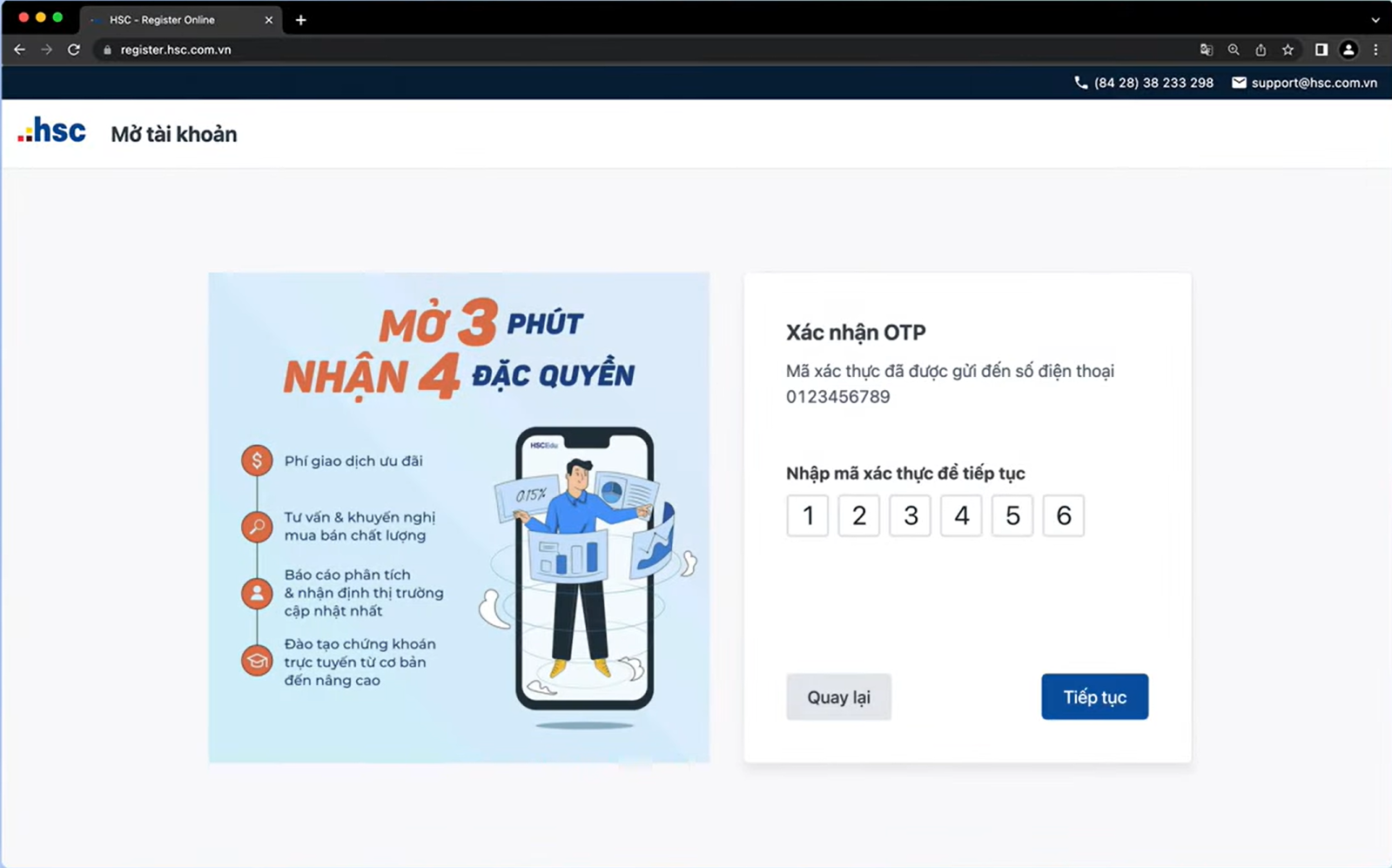The image size is (1392, 868).
Task: Click the Quay lại button
Action: pos(838,696)
